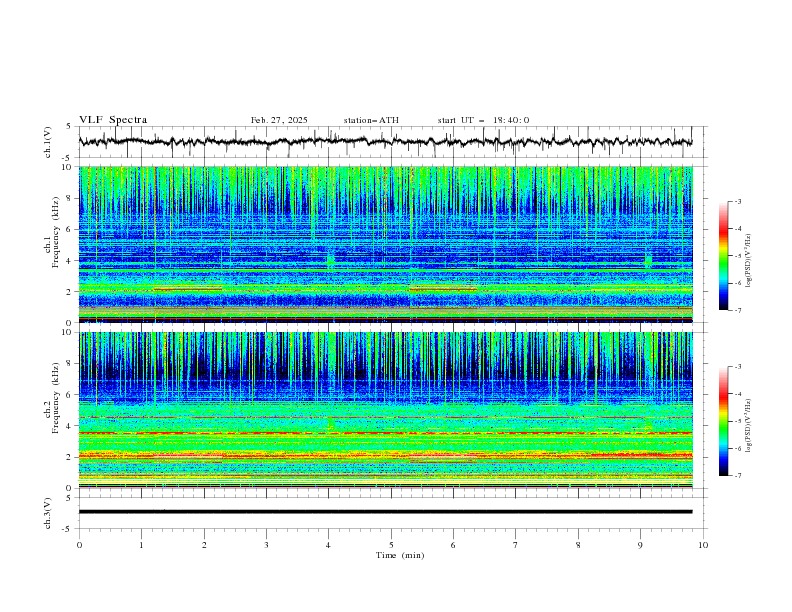This screenshot has height=612, width=792.
Task: Click the "0" tick on the time axis
Action: [79, 545]
